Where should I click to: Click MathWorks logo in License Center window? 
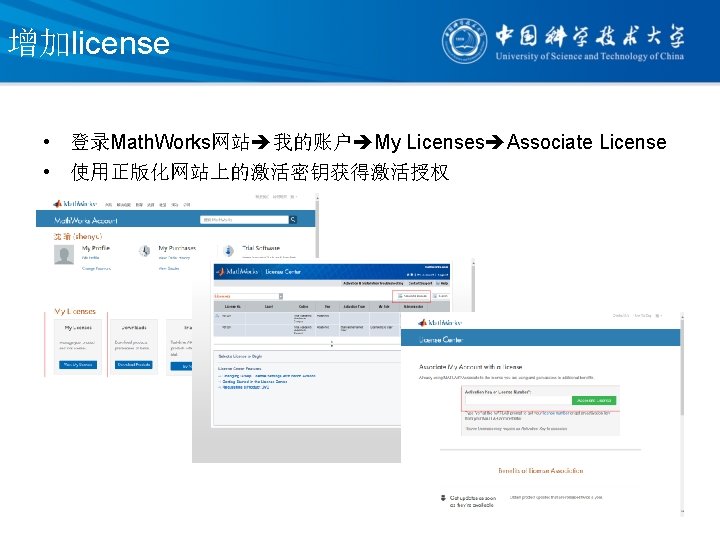coord(237,272)
